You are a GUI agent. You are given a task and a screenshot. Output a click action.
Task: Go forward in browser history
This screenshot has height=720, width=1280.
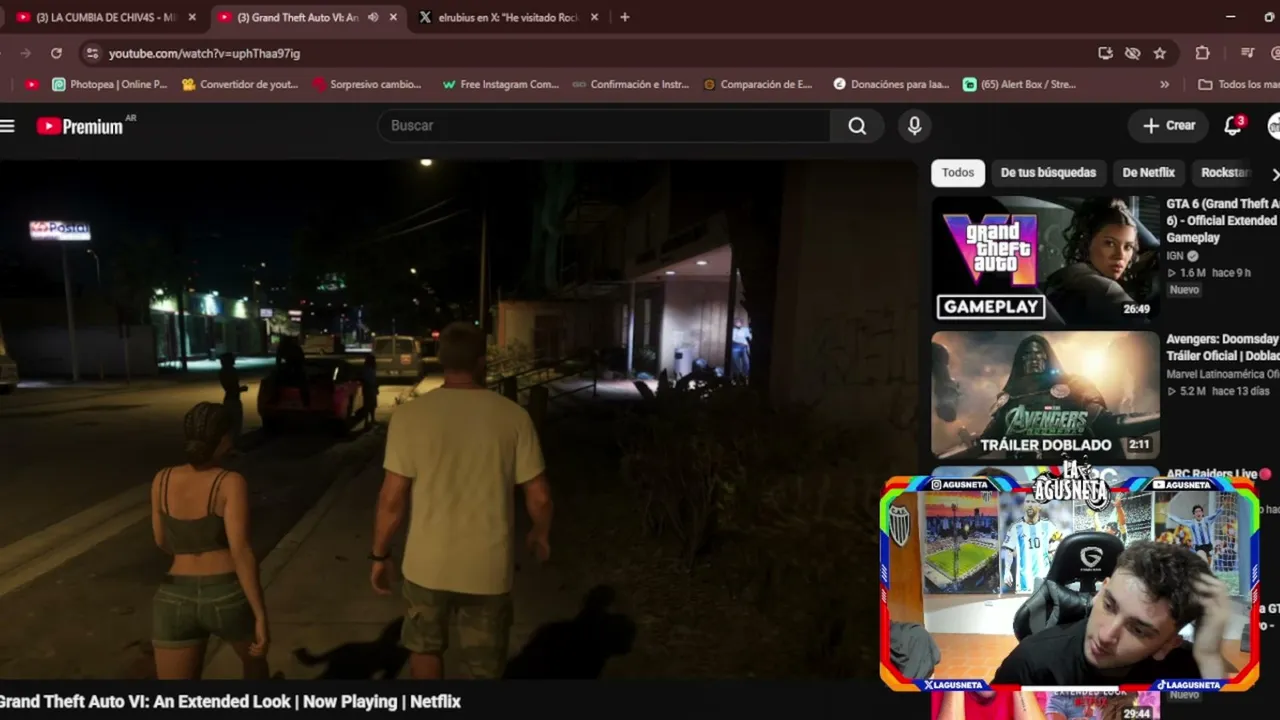[25, 53]
